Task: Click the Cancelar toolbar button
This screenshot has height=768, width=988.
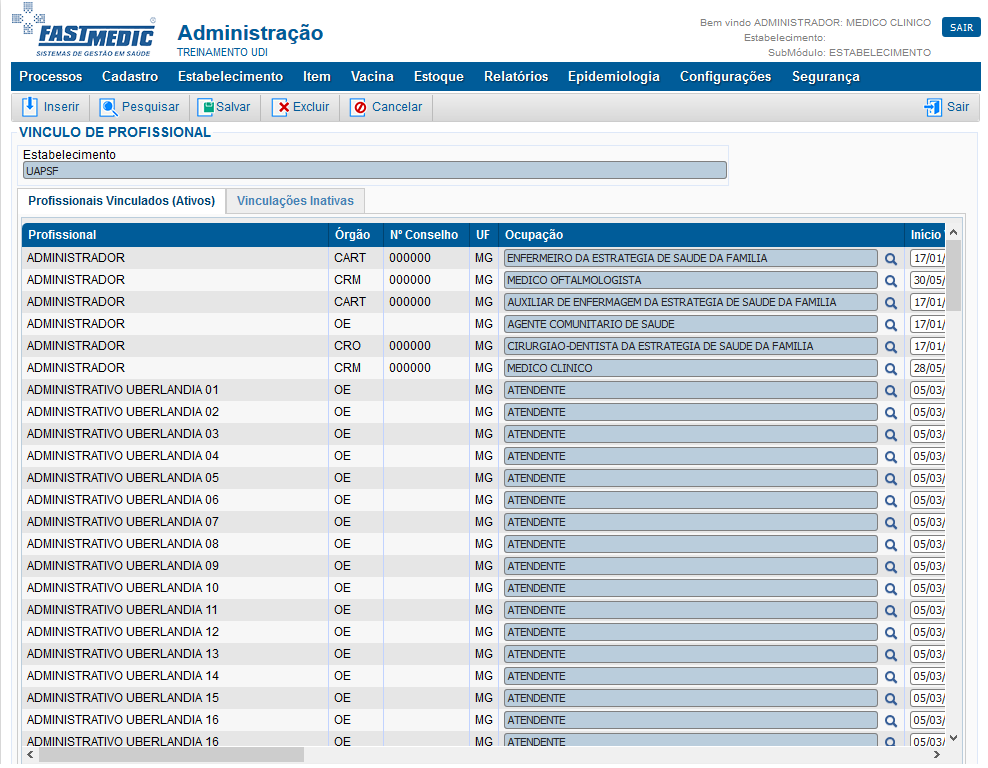Action: coord(386,107)
